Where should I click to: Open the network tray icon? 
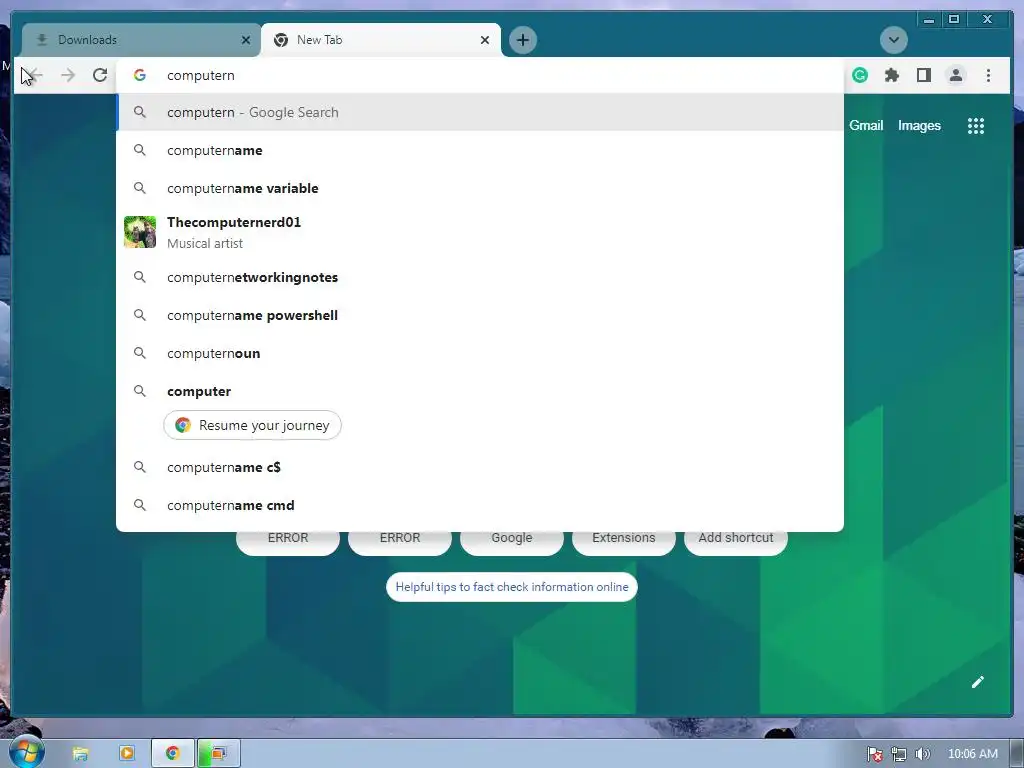899,754
